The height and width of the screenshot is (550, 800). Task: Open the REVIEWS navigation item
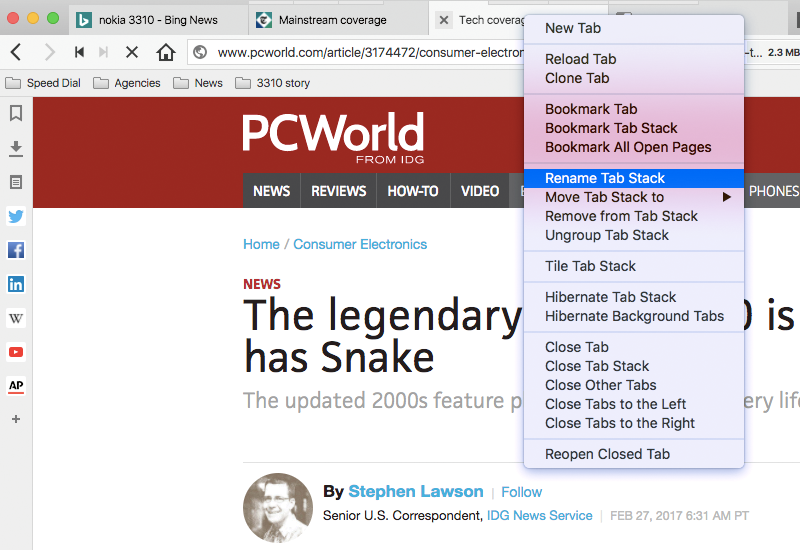339,191
